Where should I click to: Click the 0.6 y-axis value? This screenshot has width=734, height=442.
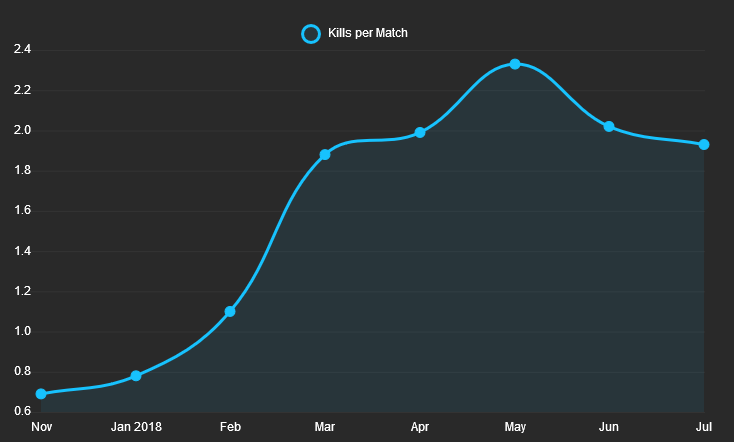[22, 411]
